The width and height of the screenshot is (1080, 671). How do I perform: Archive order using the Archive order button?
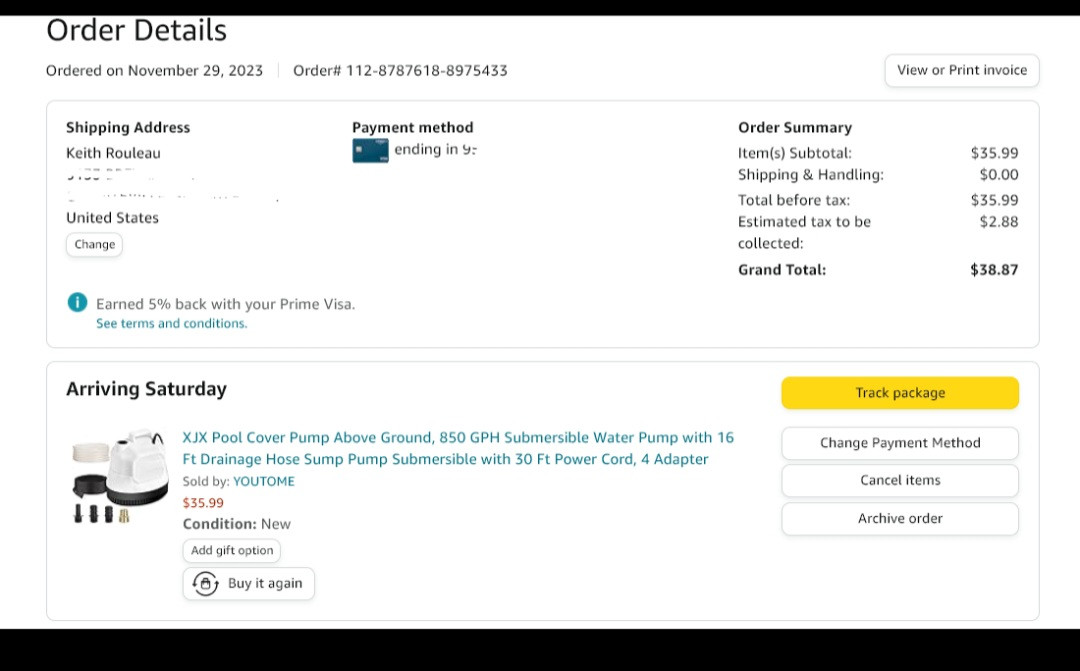click(x=899, y=519)
